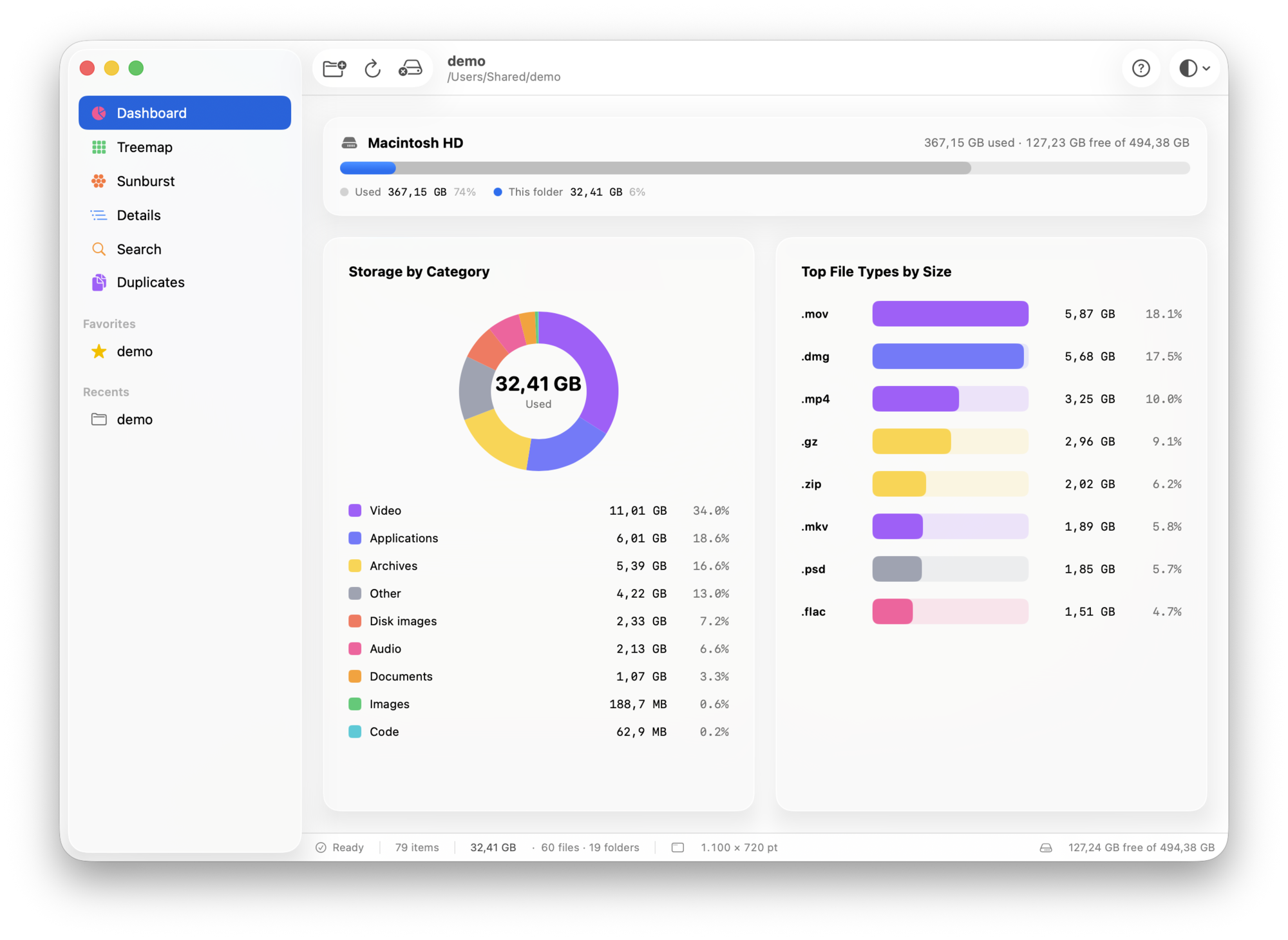
Task: Select the Video category label
Action: point(385,510)
